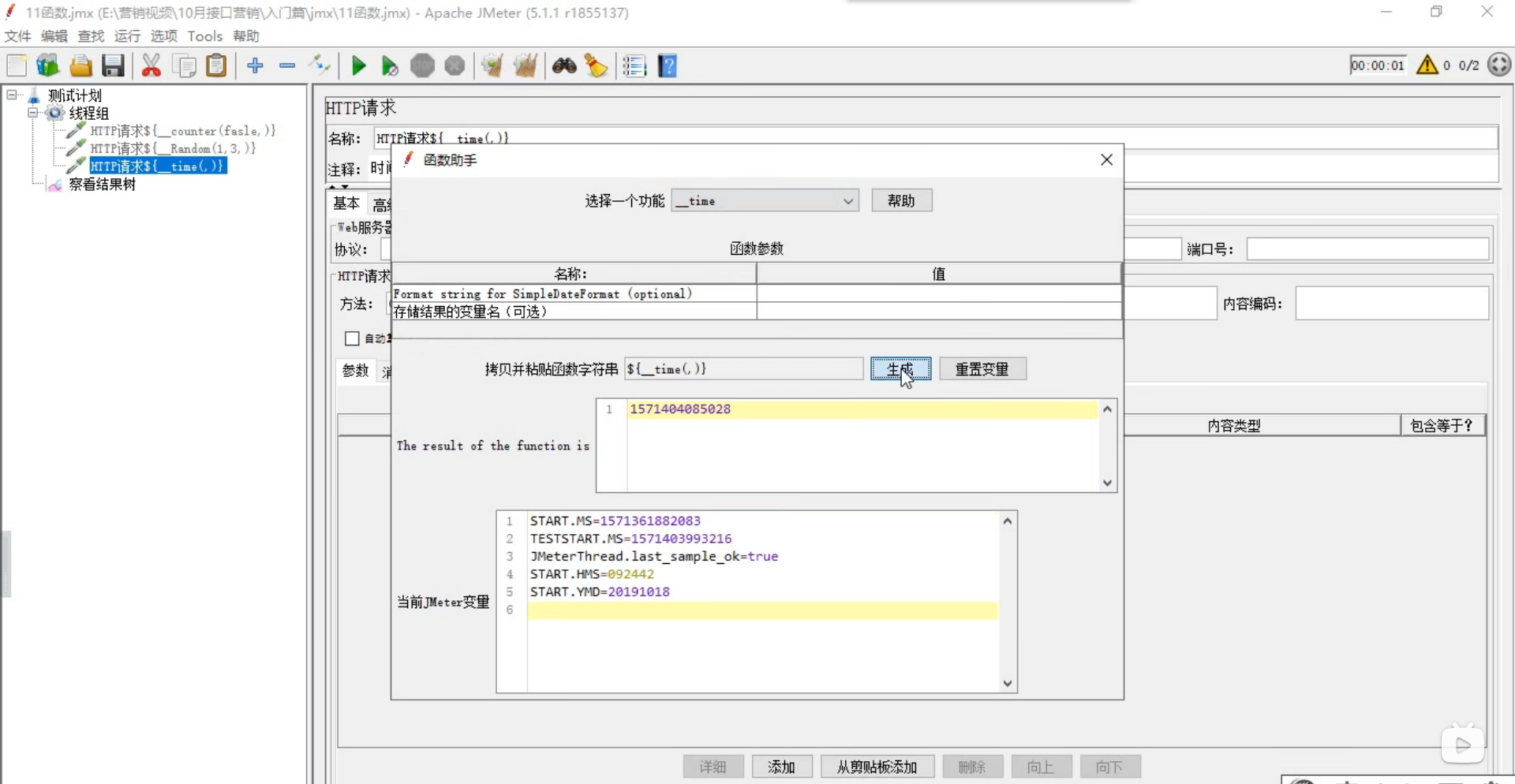
Task: Open the Templates icon in toolbar
Action: [48, 65]
